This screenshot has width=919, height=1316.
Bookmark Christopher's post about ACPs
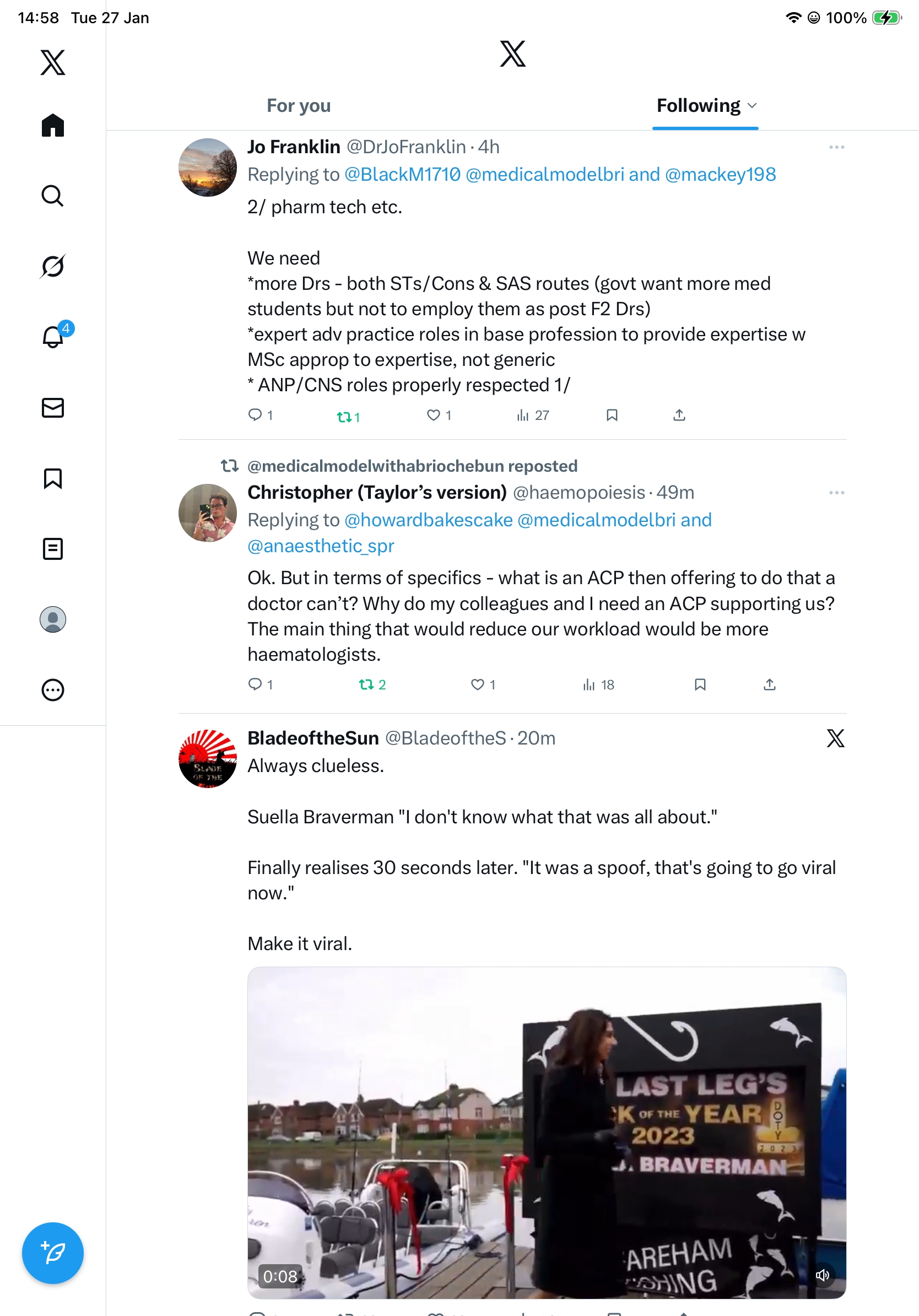tap(700, 684)
